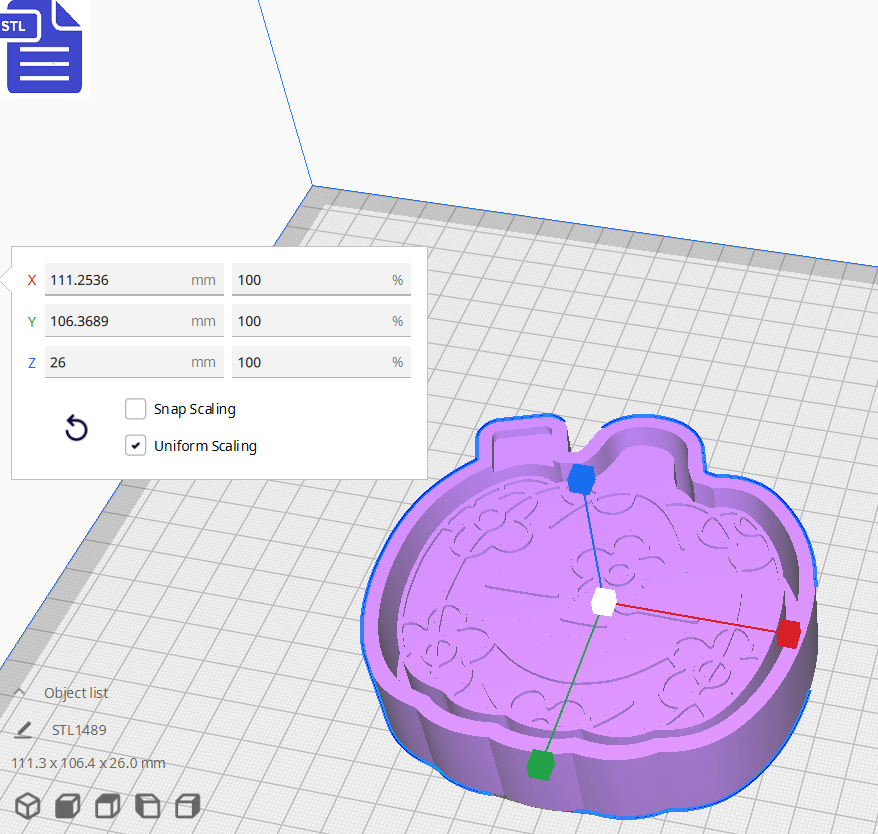Image resolution: width=878 pixels, height=834 pixels.
Task: Select the Left view cube icon
Action: pos(147,806)
